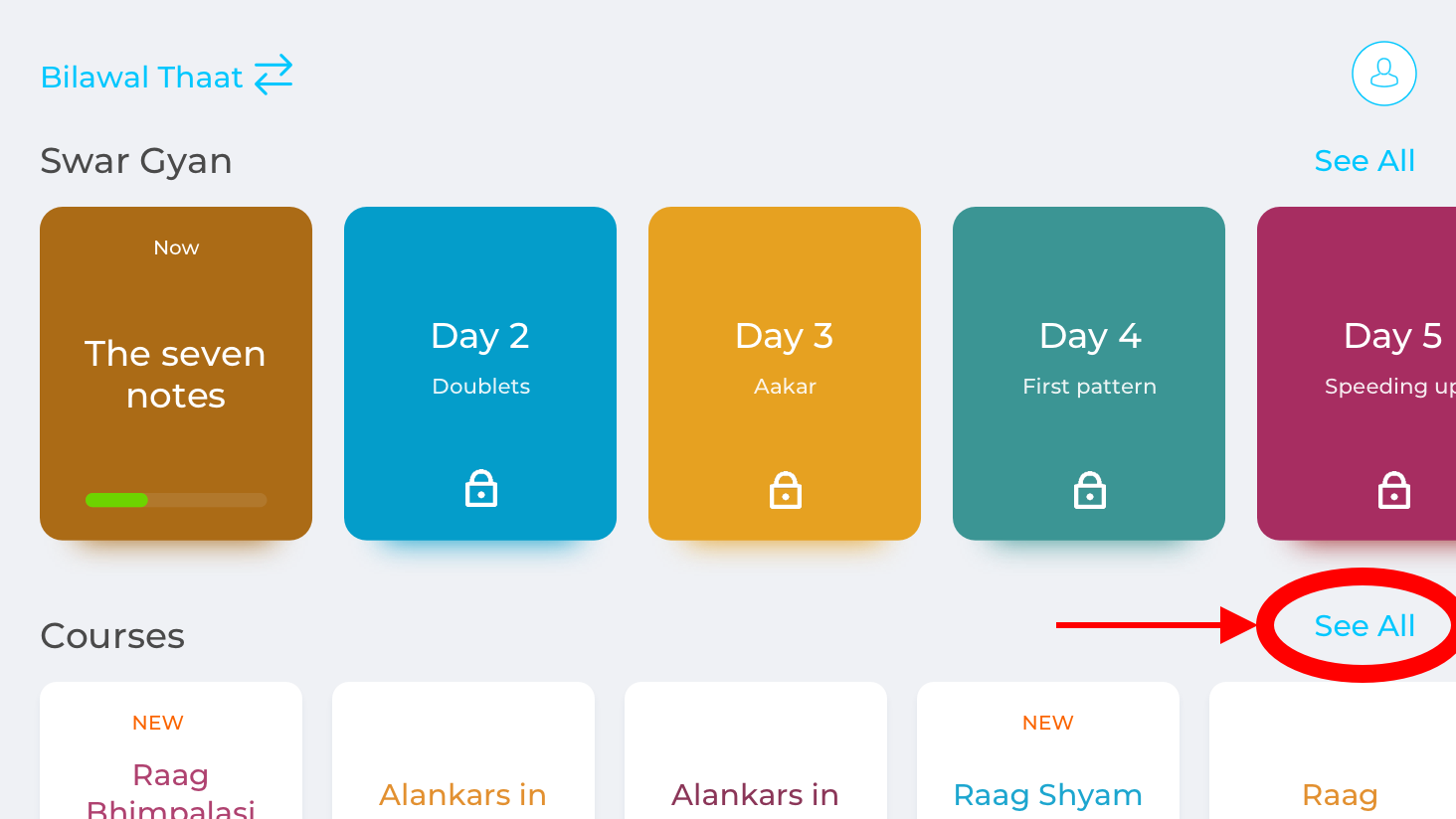The width and height of the screenshot is (1456, 819).
Task: Open The seven notes lesson card
Action: pos(176,374)
